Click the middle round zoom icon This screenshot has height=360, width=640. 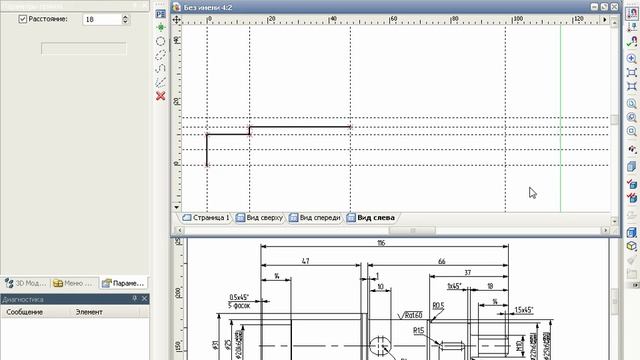tap(632, 118)
